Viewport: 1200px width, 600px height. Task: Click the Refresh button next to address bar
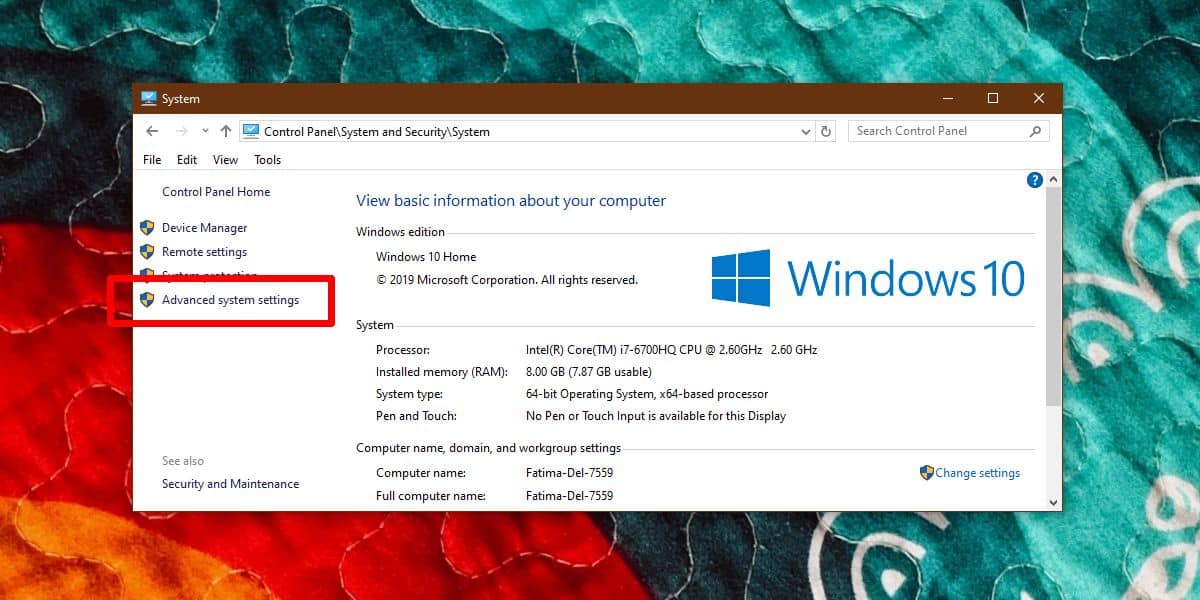click(826, 131)
